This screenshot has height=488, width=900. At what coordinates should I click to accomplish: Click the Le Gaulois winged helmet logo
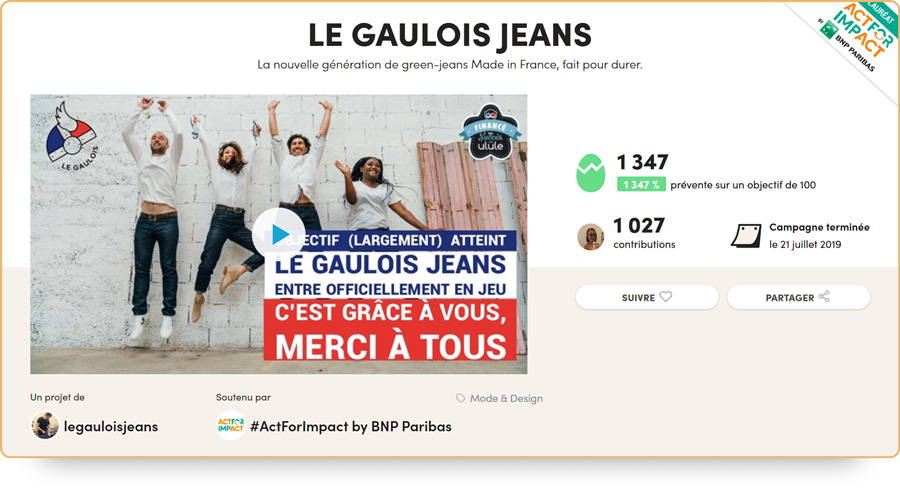pyautogui.click(x=72, y=137)
